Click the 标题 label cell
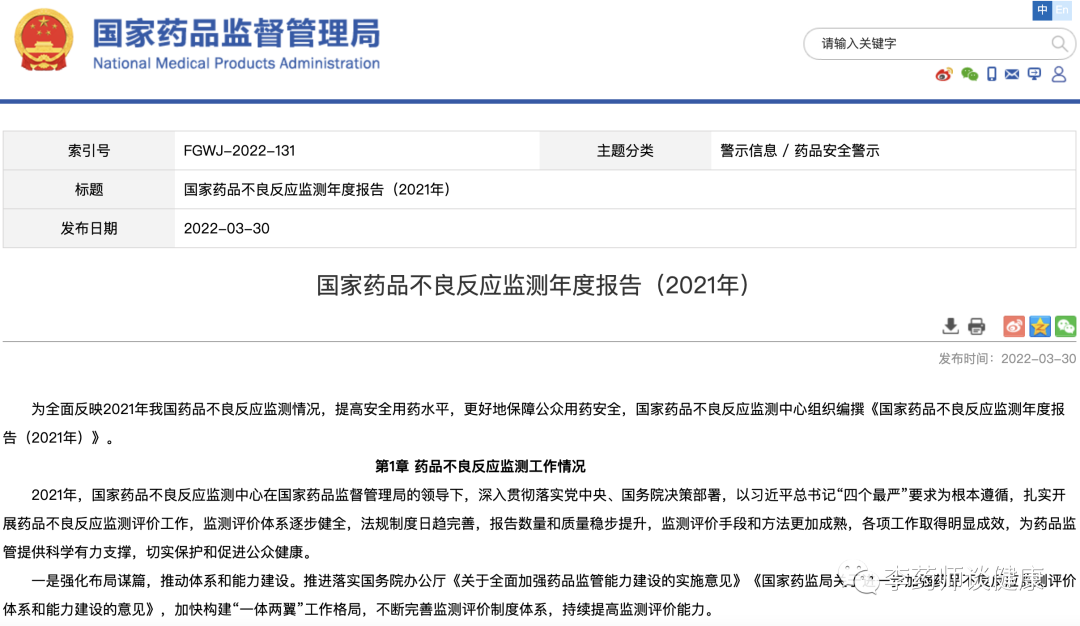Screen dimensions: 1080x626 89,189
